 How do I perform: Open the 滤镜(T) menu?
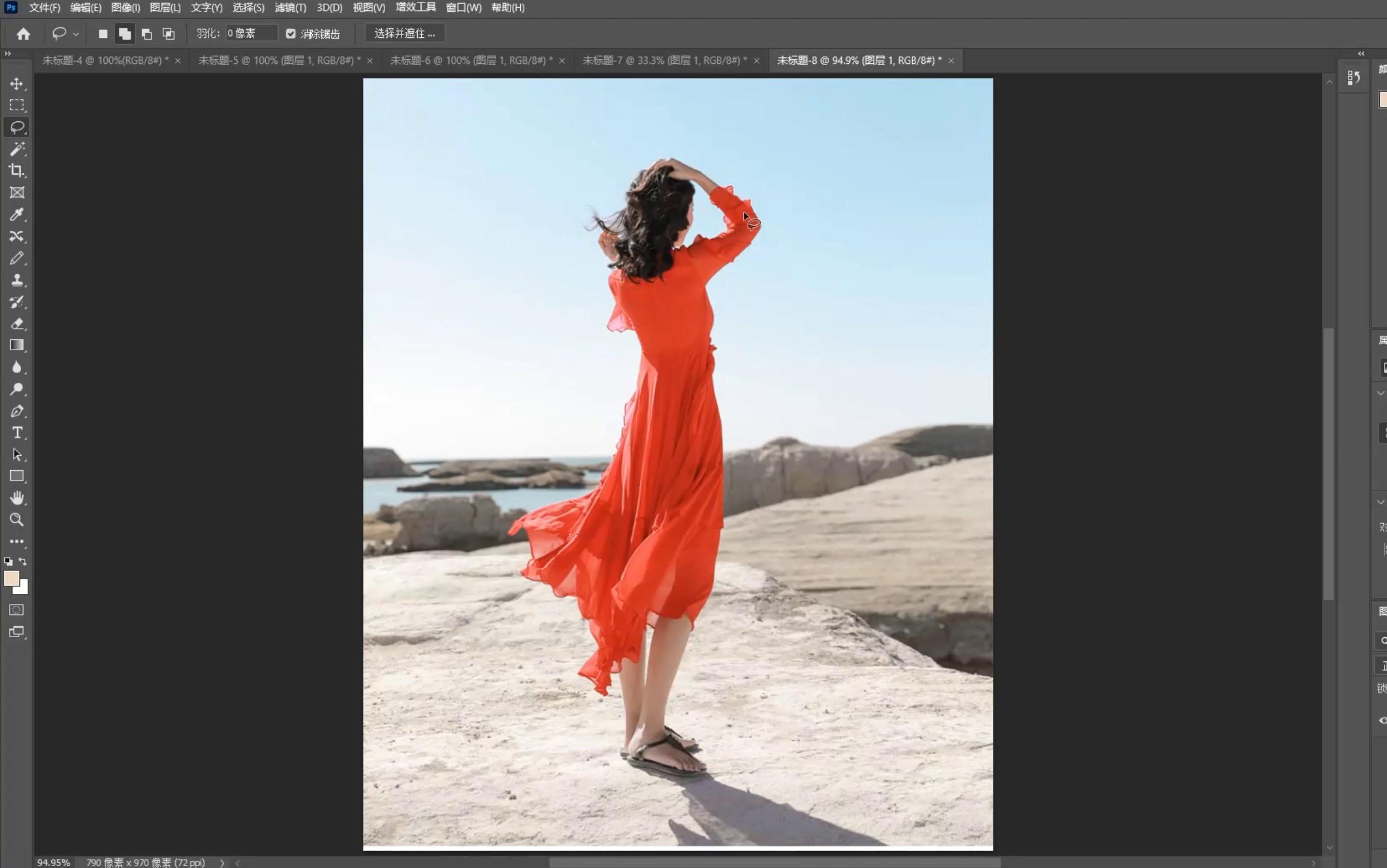point(290,8)
